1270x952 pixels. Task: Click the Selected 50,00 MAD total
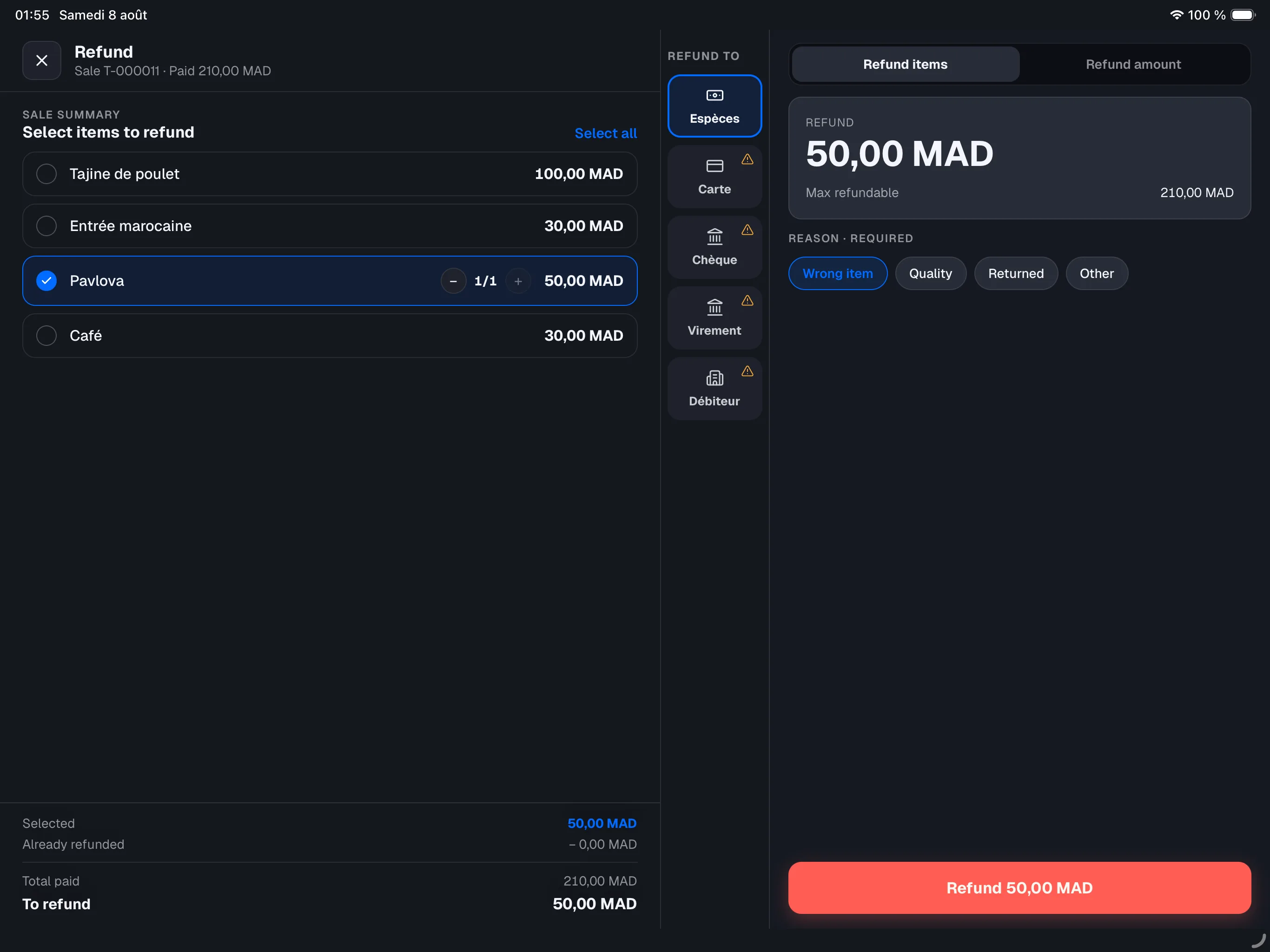(x=602, y=823)
